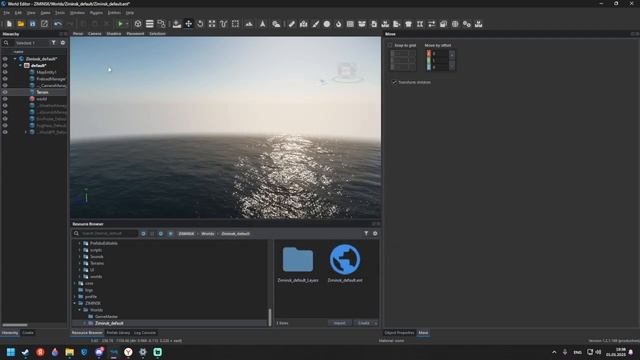Viewport: 640px width, 360px height.
Task: Click the hexagon entity tool icon
Action: (138, 24)
